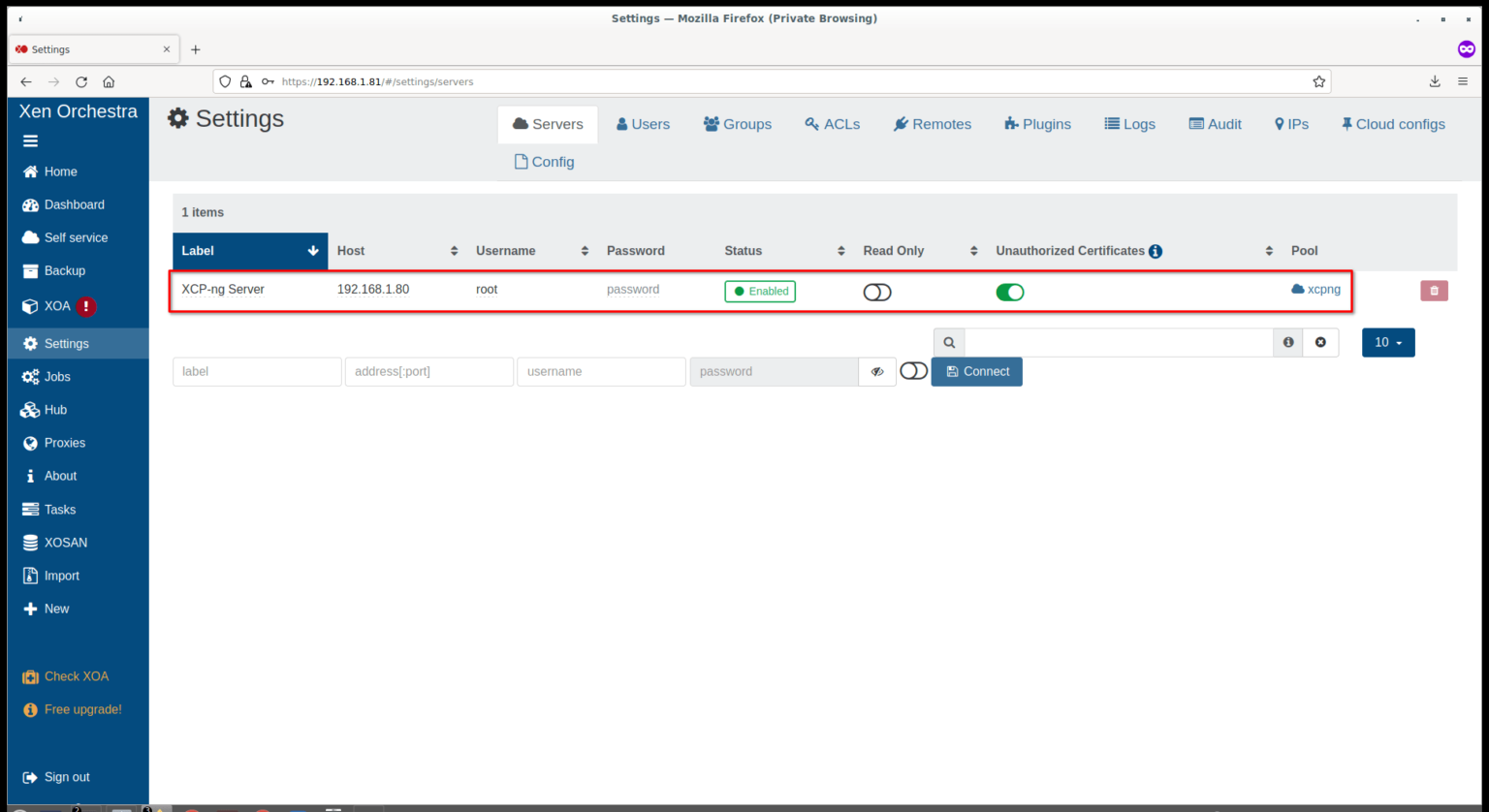Open the Remotes tab
Screen dimensions: 1489x812
pos(932,123)
